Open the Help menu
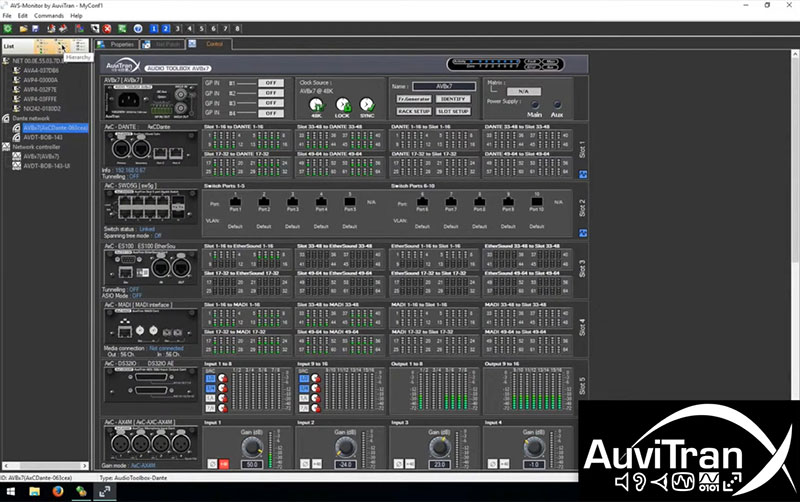Viewport: 800px width, 502px height. point(77,16)
